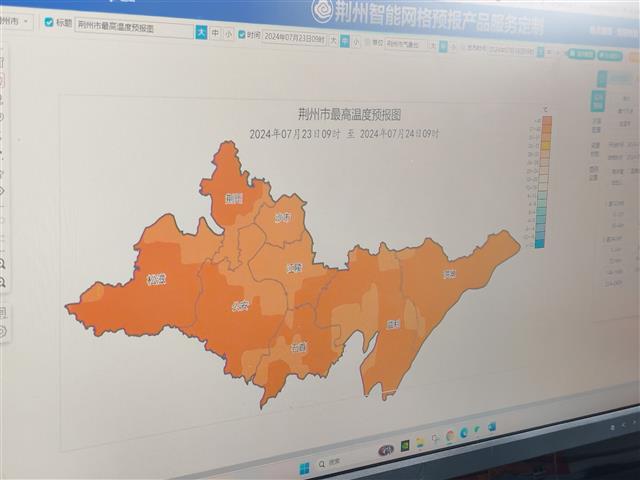Open the Chrome icon in taskbar
This screenshot has height=480, width=640.
point(450,436)
